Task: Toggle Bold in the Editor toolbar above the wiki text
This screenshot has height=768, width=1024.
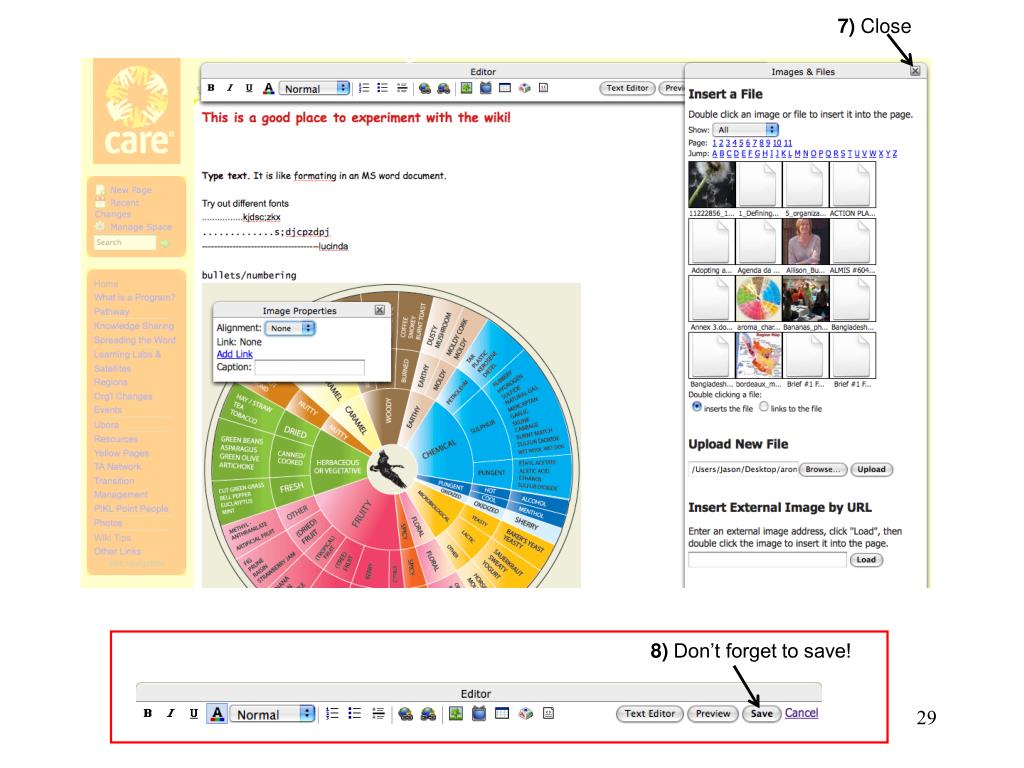Action: click(x=211, y=88)
